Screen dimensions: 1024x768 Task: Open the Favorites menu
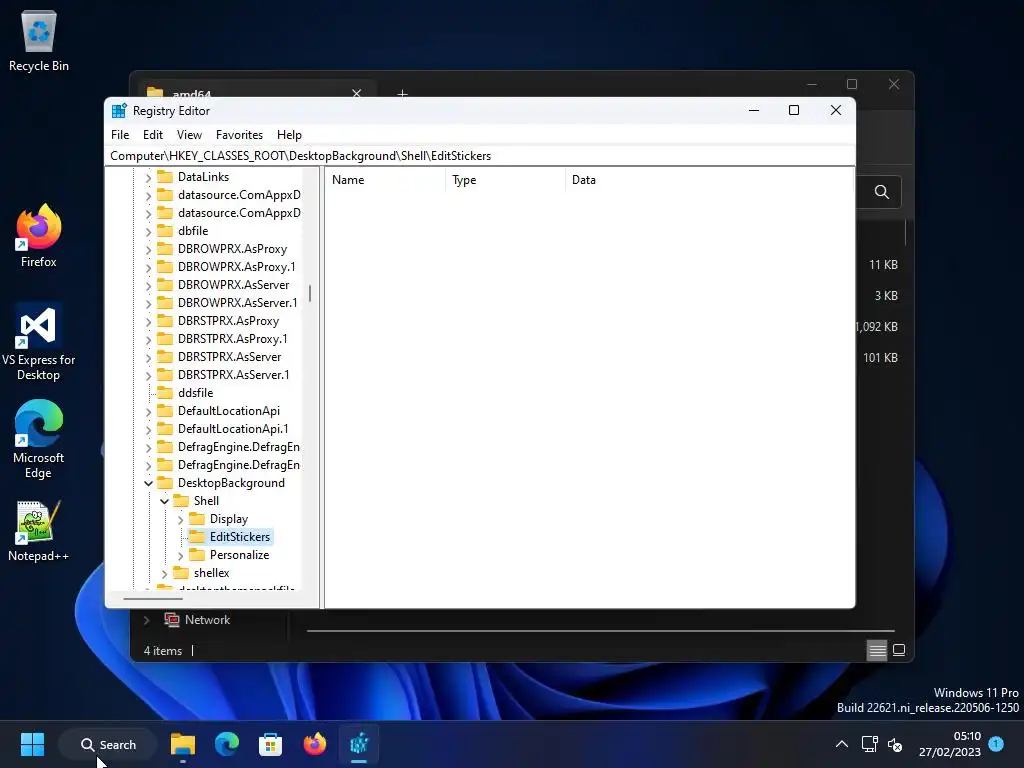tap(239, 135)
